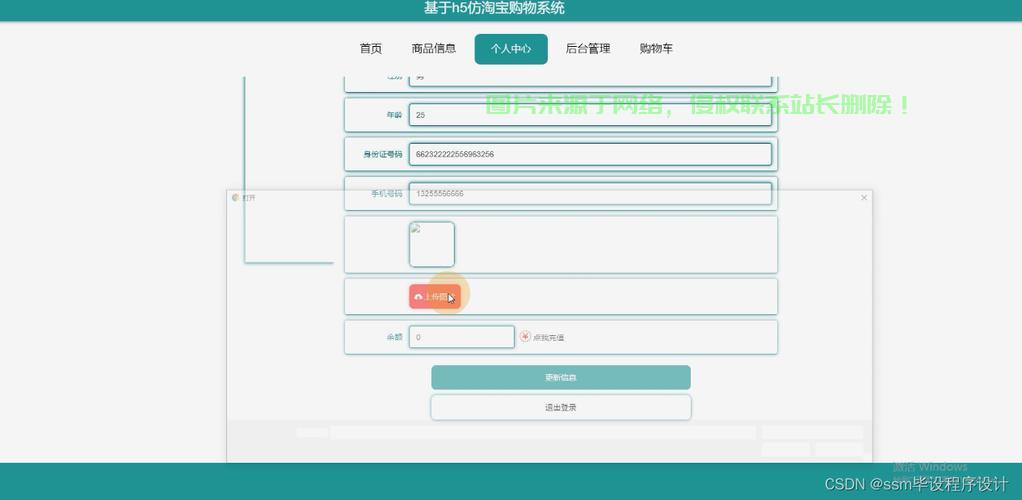Click the 上传图片 upload cloud icon
Image resolution: width=1022 pixels, height=500 pixels.
(418, 297)
